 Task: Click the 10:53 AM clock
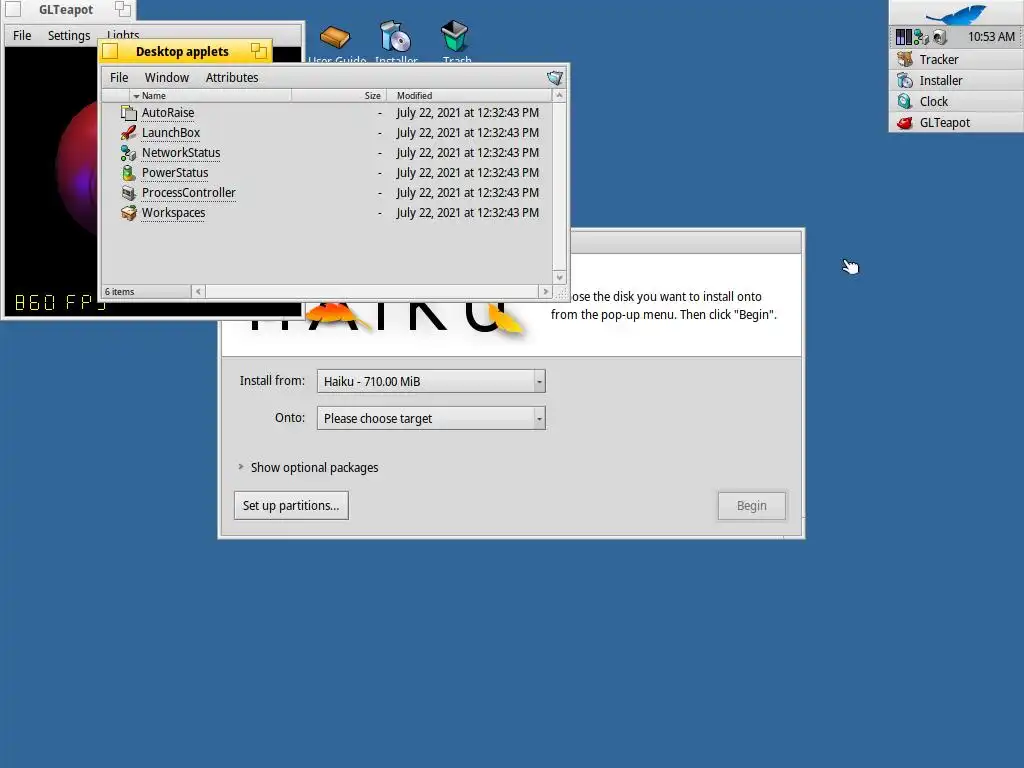pos(991,37)
